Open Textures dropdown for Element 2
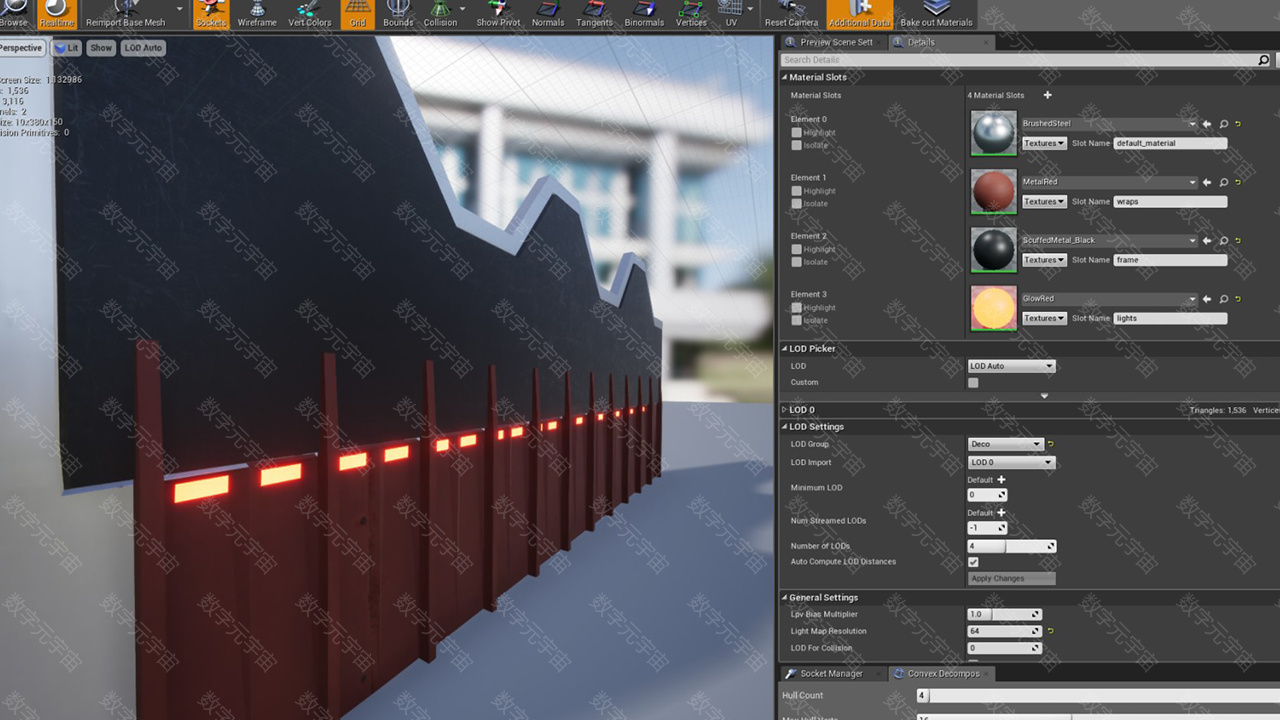 click(1044, 260)
